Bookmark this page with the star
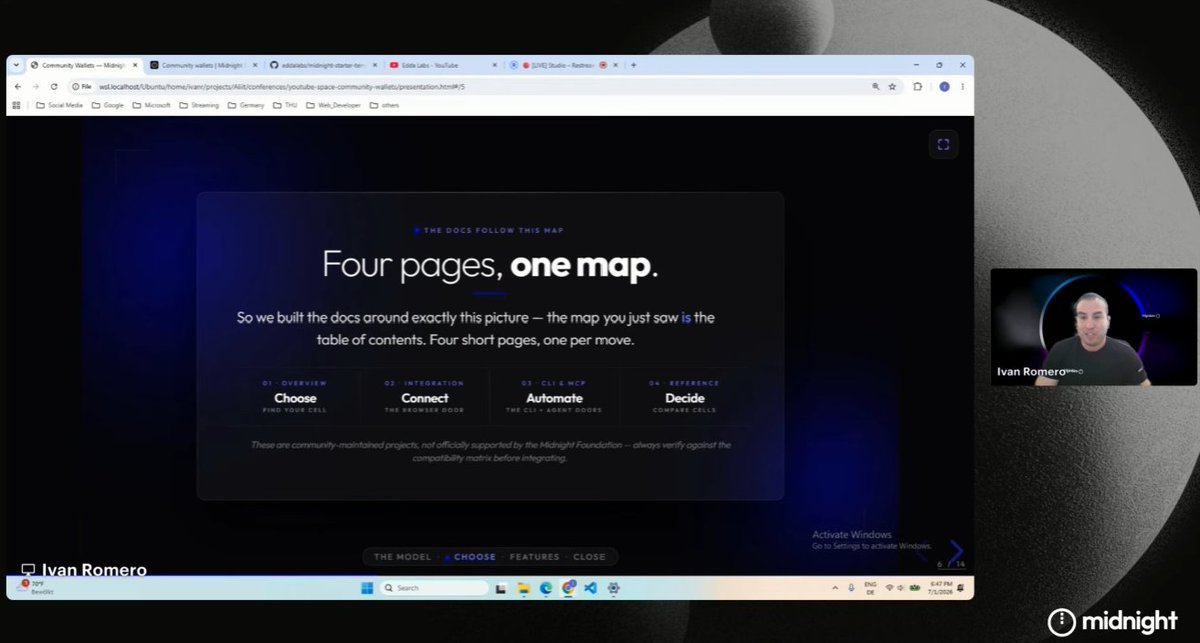1200x643 pixels. (891, 87)
